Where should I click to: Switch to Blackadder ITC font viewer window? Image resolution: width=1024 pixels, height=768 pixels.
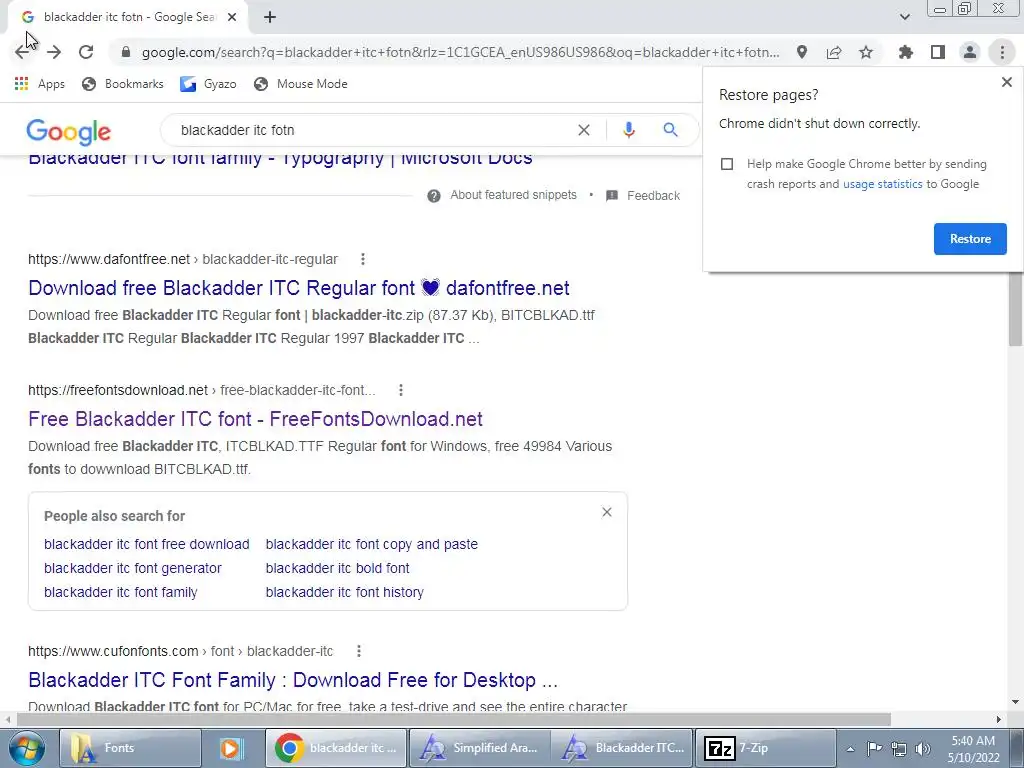(622, 748)
